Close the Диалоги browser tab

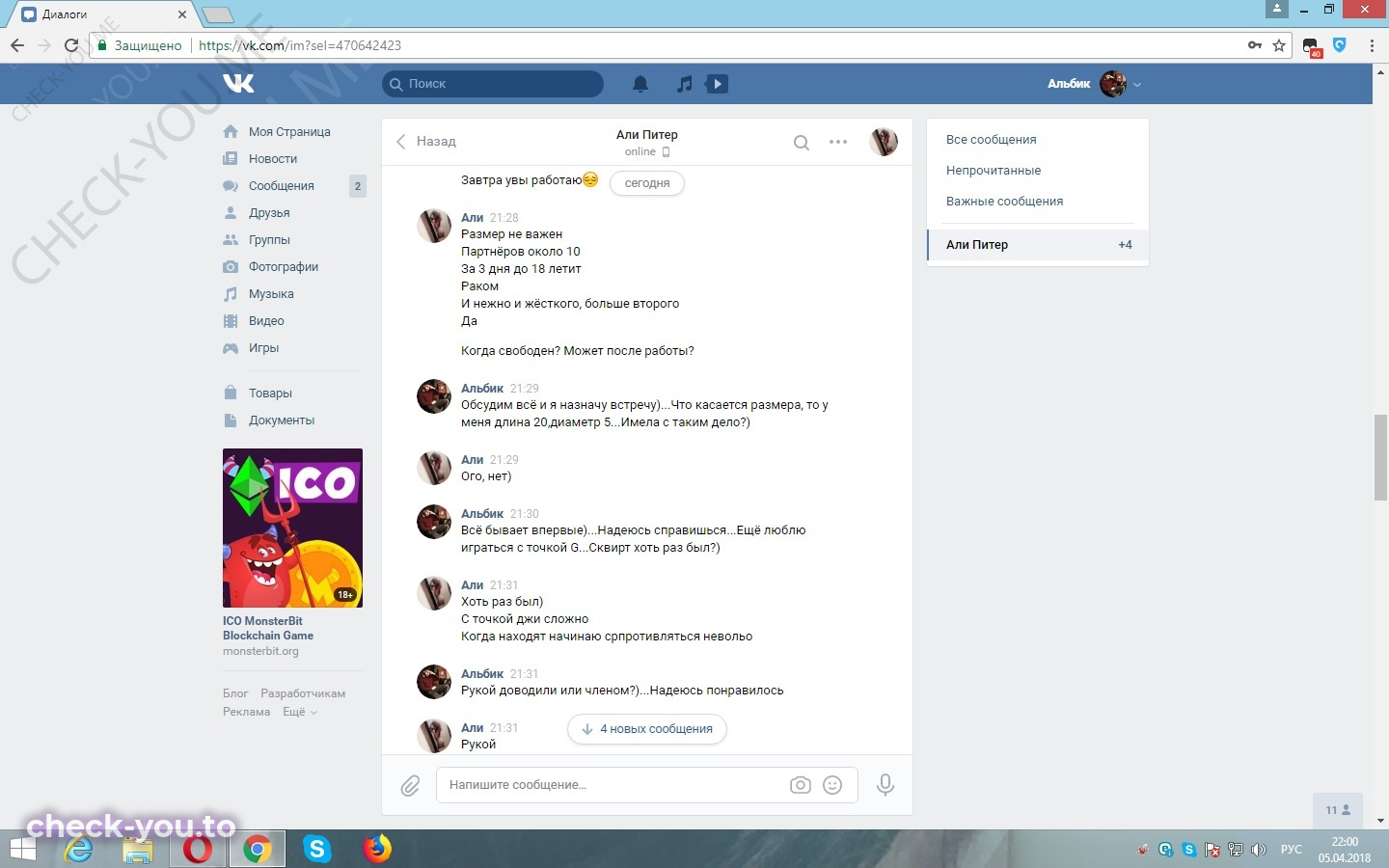[x=182, y=14]
